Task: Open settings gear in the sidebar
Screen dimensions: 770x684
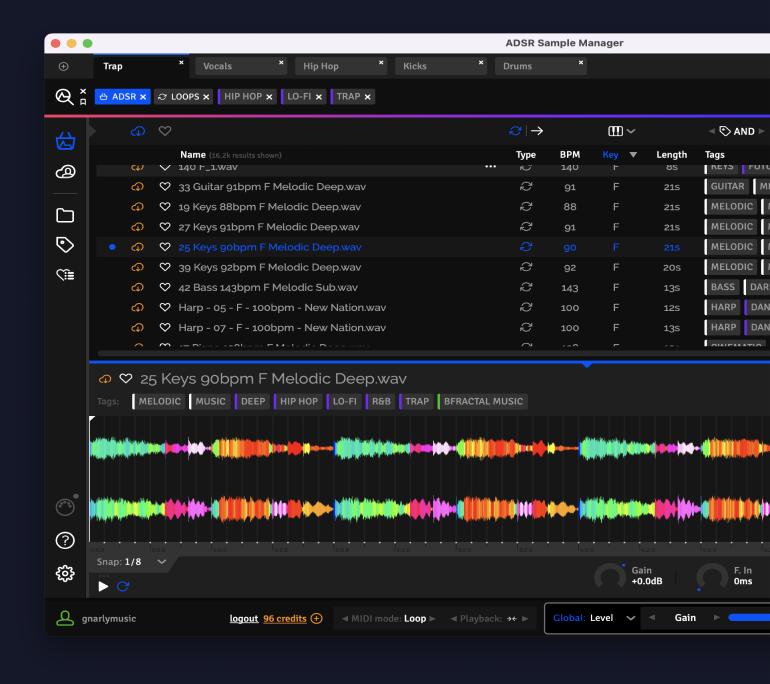Action: (65, 573)
